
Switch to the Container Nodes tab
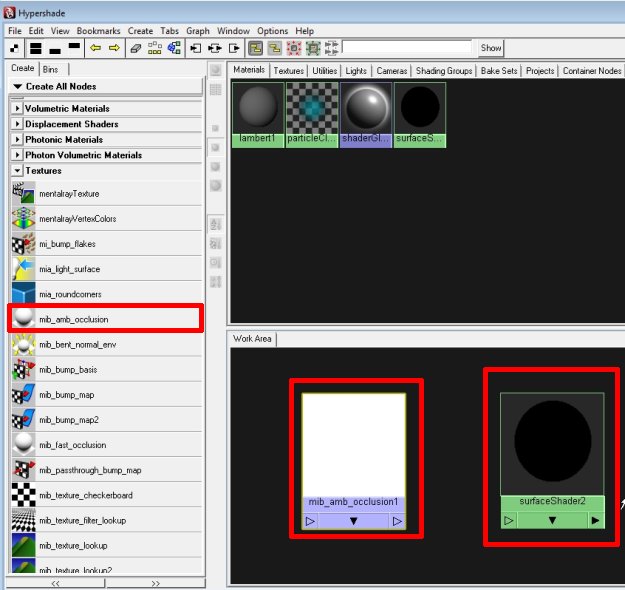(x=592, y=71)
